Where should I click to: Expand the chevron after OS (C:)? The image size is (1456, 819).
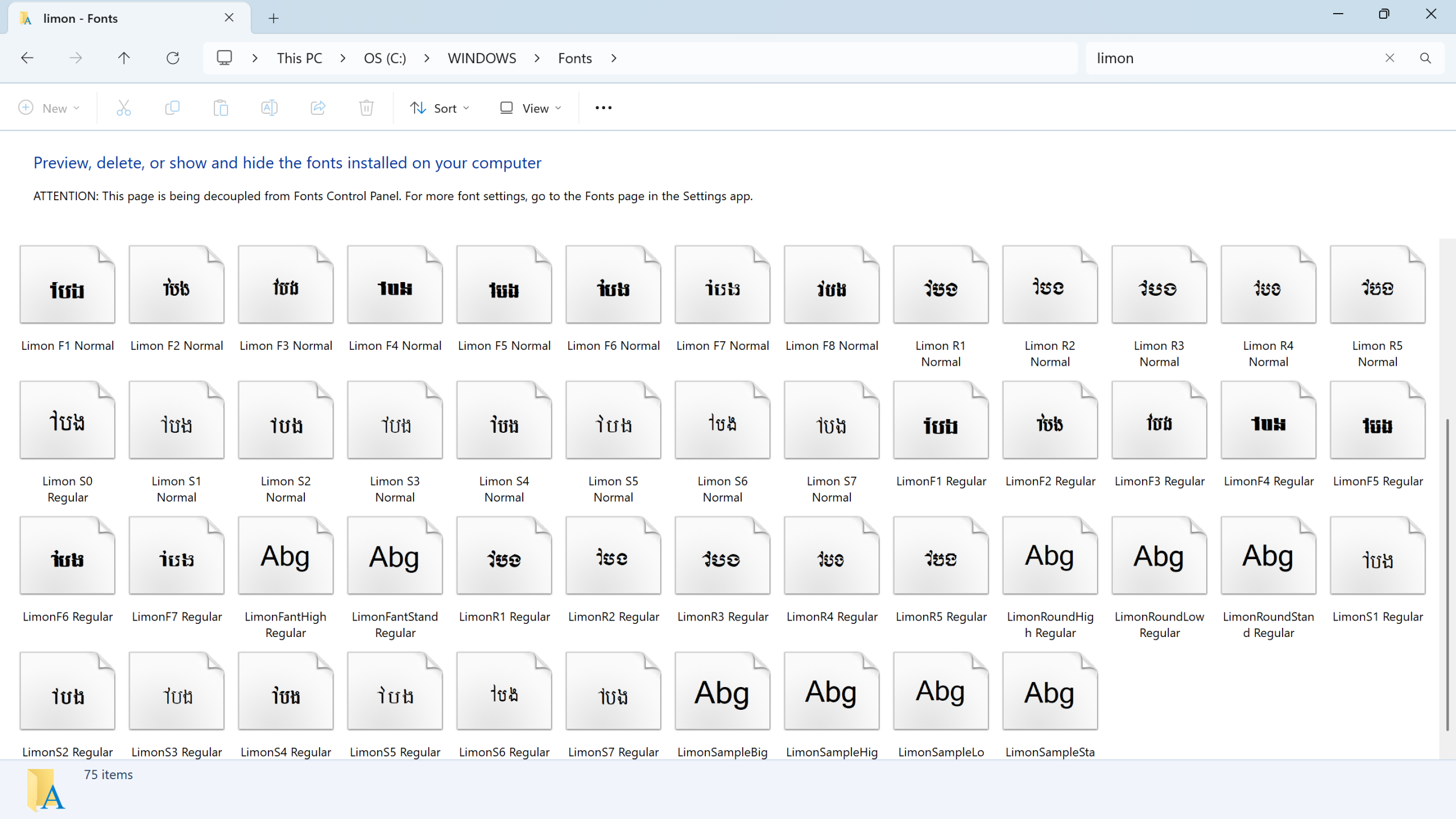(x=427, y=58)
